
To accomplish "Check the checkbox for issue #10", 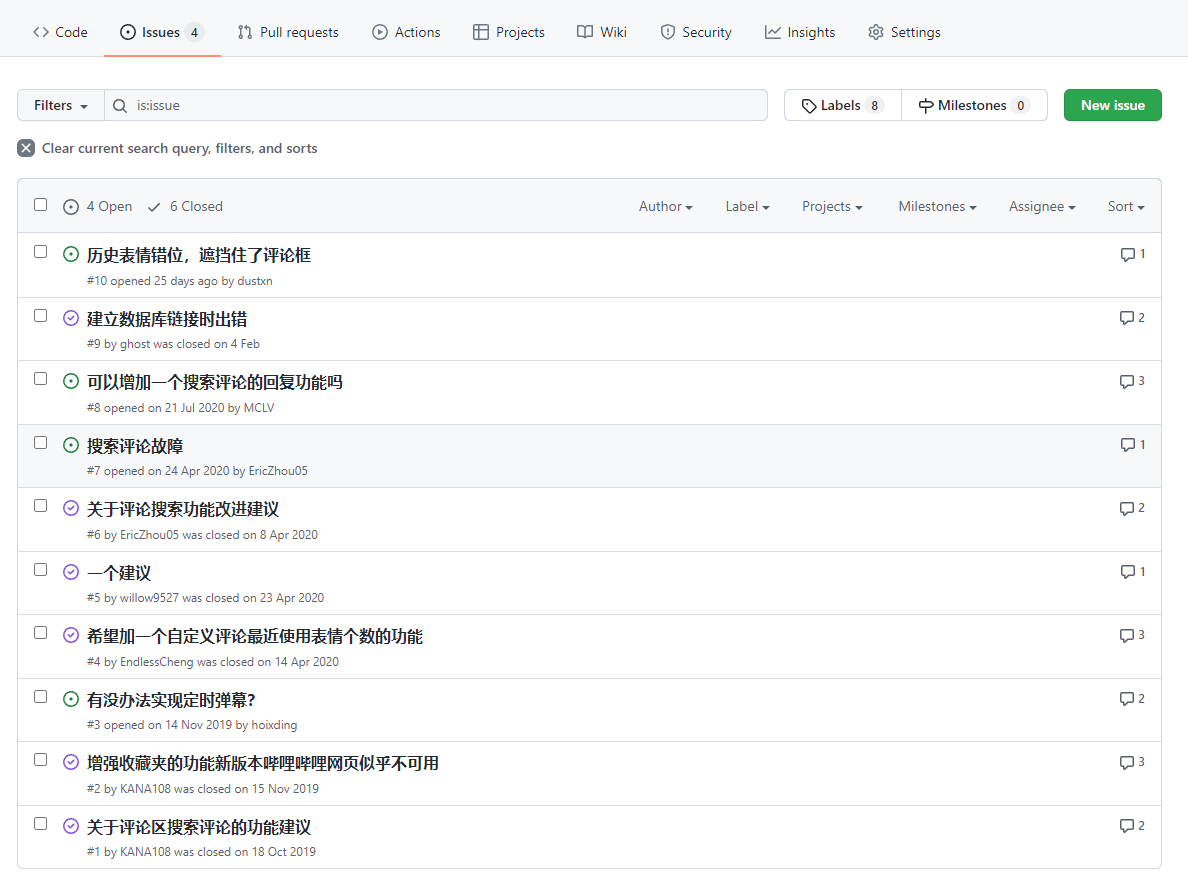I will pyautogui.click(x=41, y=252).
